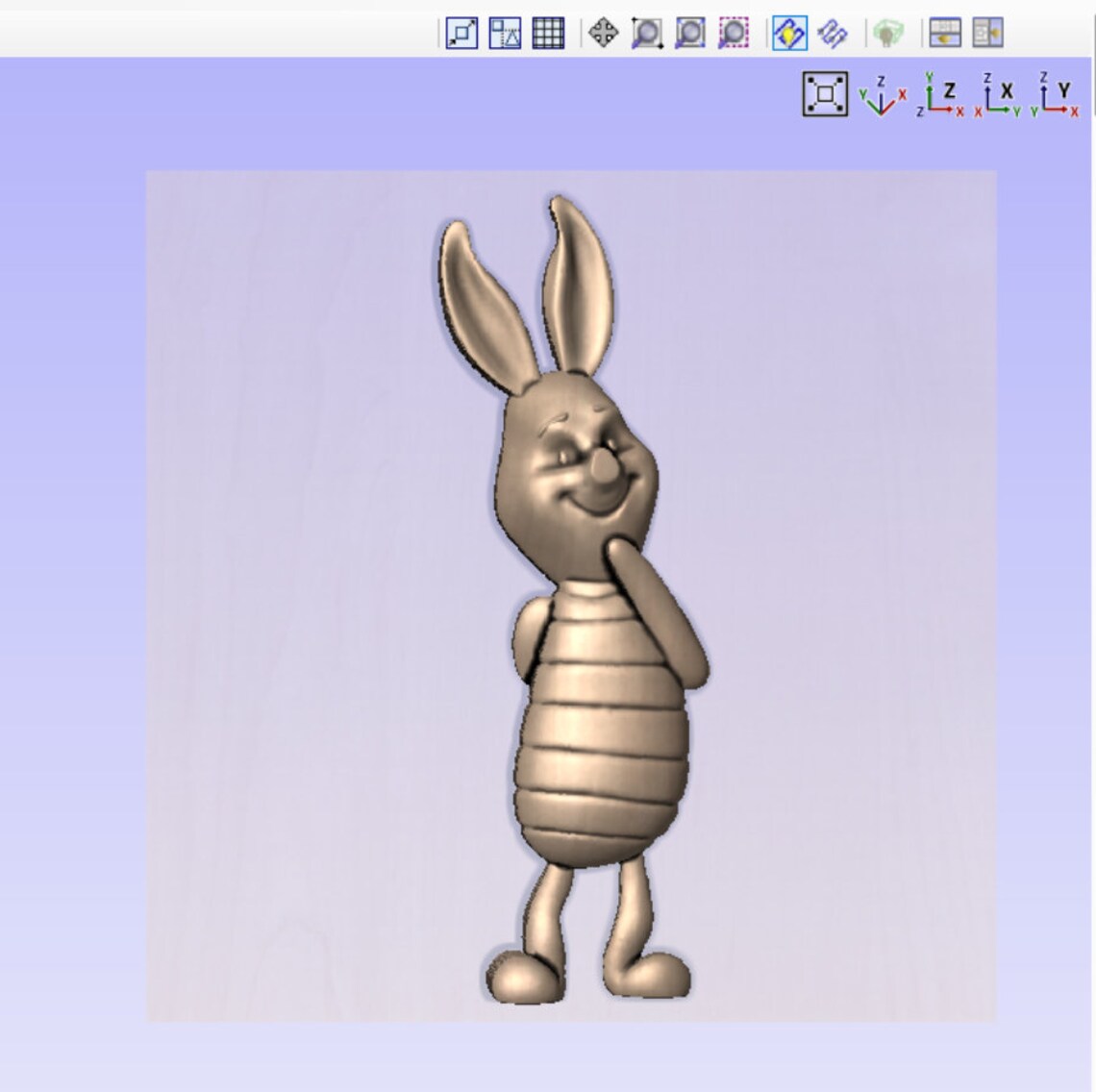View the model along the Z axis
The height and width of the screenshot is (1092, 1096).
937,96
